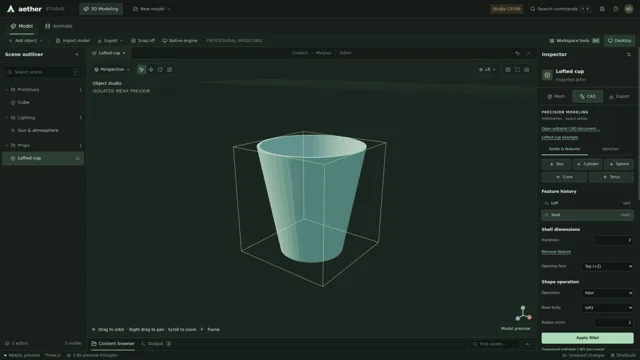The image size is (640, 360).
Task: Capture viewport snapshot with camera icon
Action: [527, 70]
